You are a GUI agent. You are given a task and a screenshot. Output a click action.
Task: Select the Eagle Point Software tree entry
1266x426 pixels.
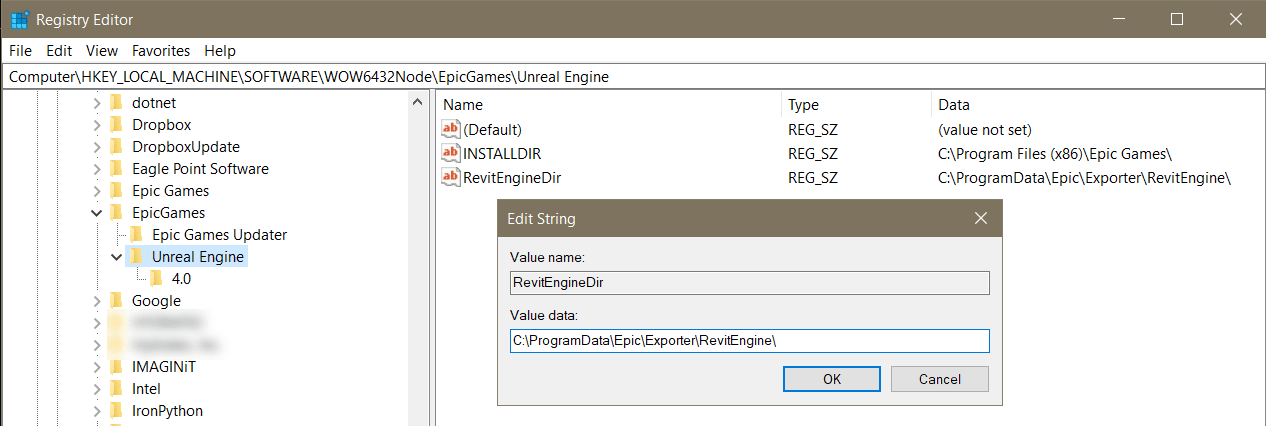tap(200, 169)
